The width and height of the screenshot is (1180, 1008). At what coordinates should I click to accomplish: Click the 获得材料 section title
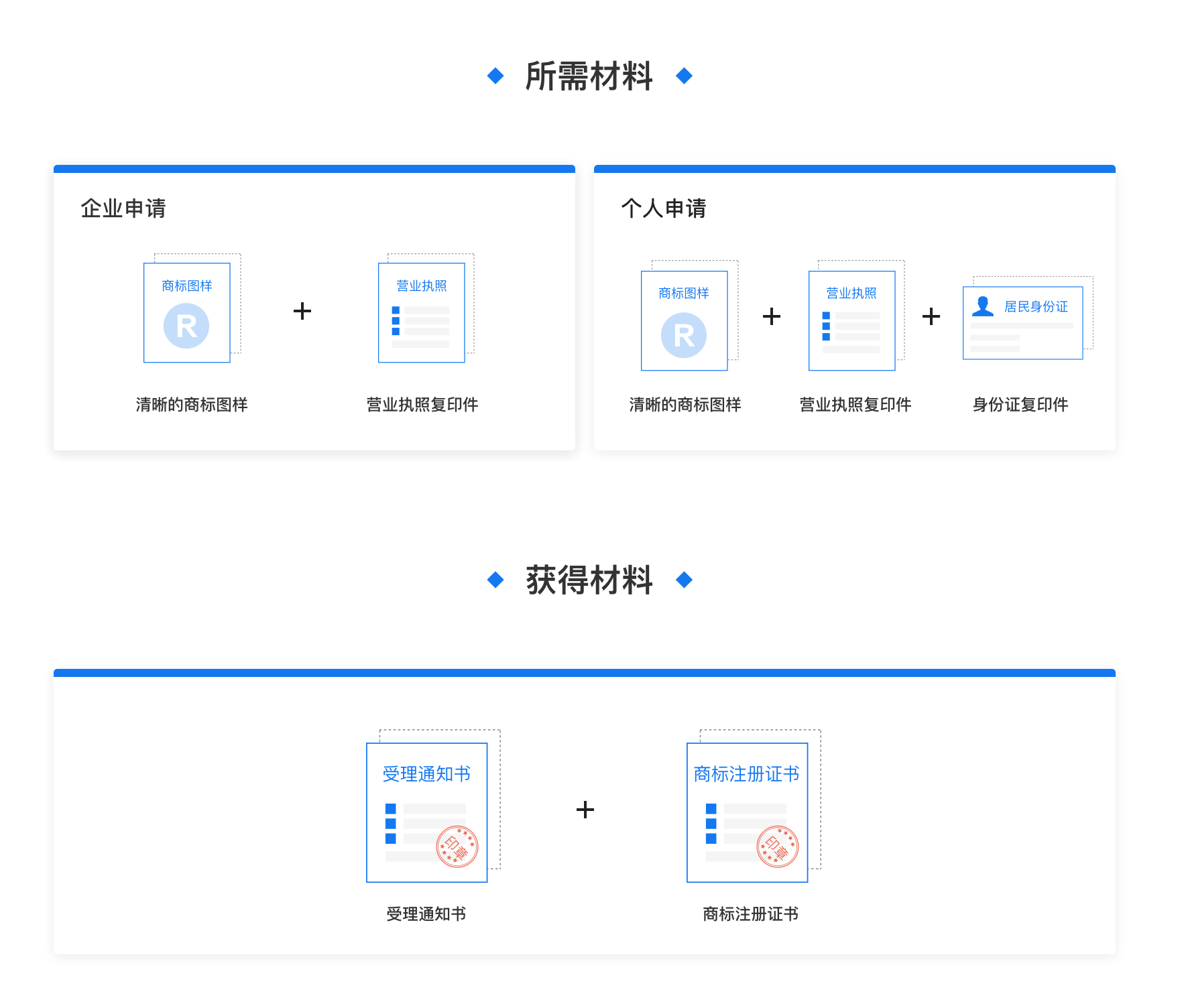click(x=589, y=580)
